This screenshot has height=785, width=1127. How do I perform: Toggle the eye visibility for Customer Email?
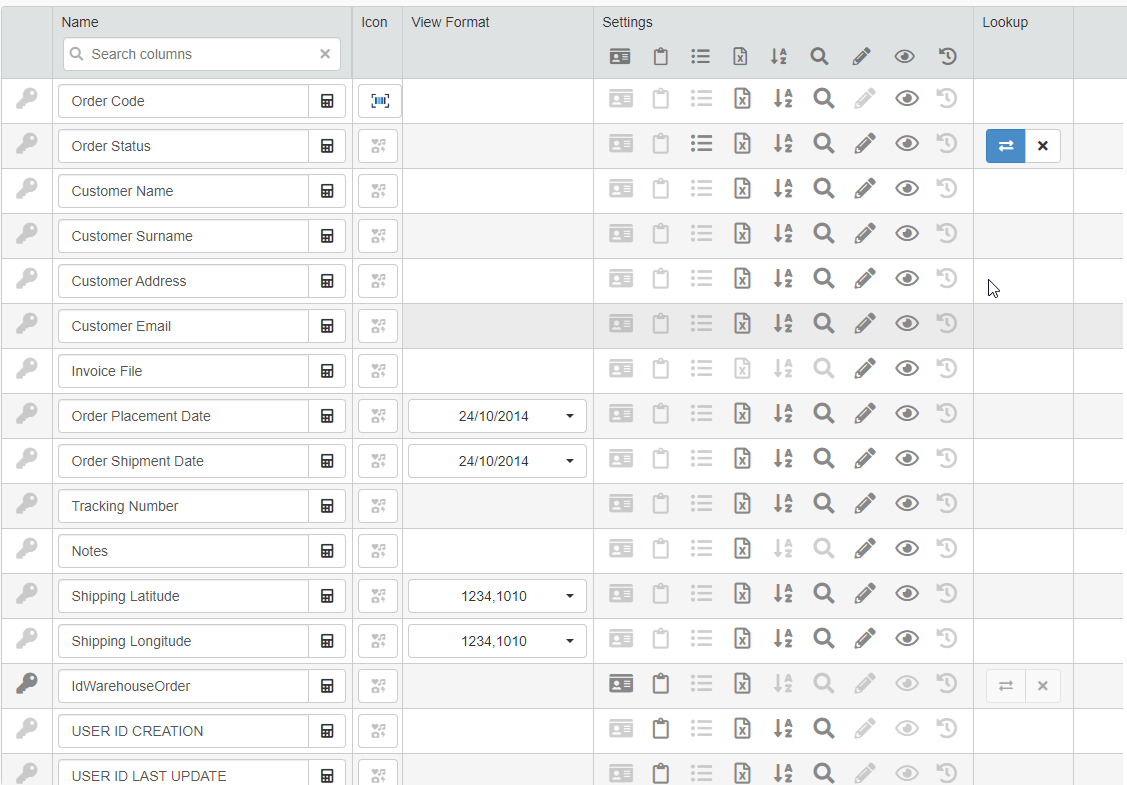pyautogui.click(x=907, y=324)
